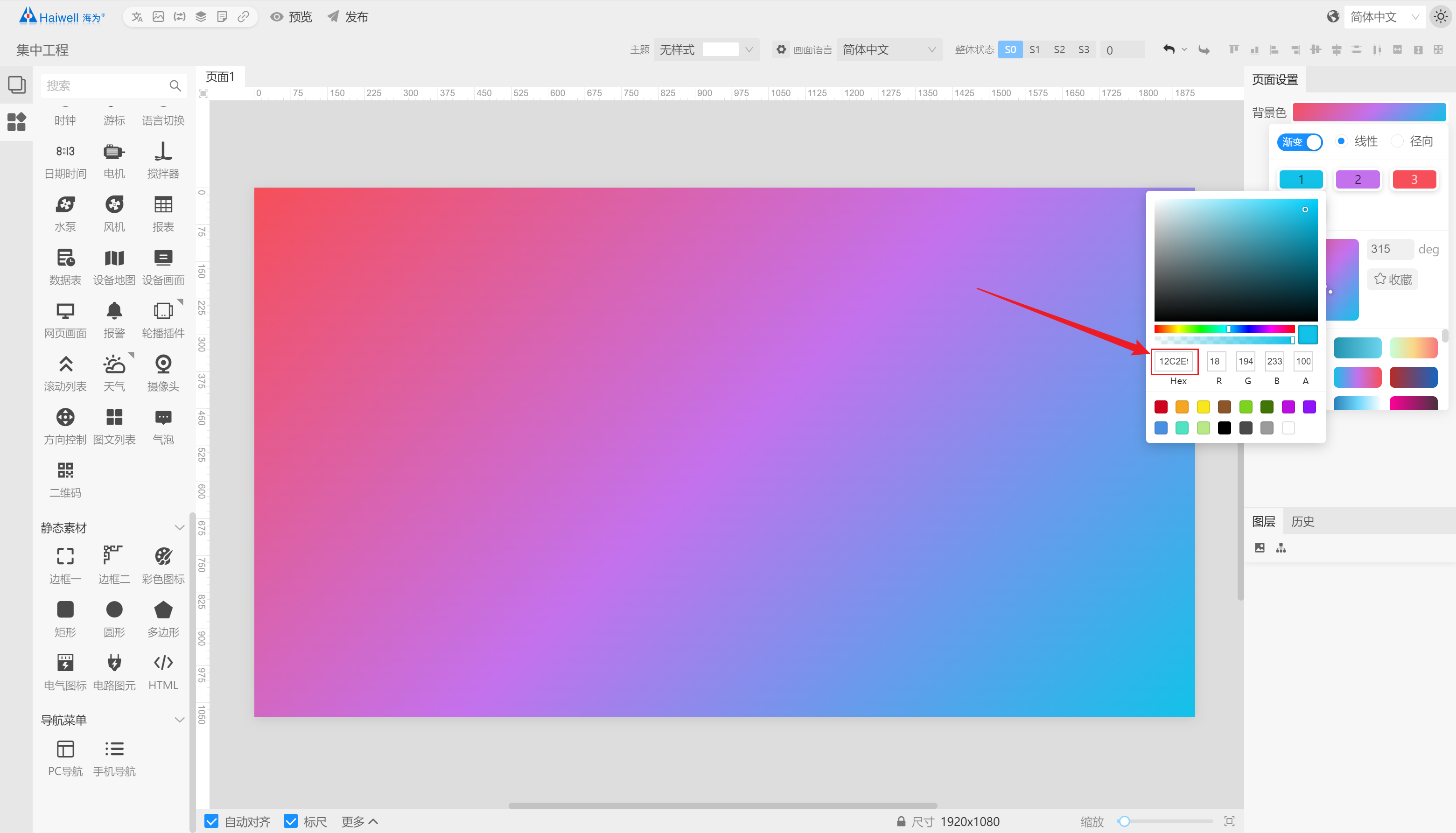Select the 水泵 water pump component
The width and height of the screenshot is (1456, 833).
click(x=65, y=214)
